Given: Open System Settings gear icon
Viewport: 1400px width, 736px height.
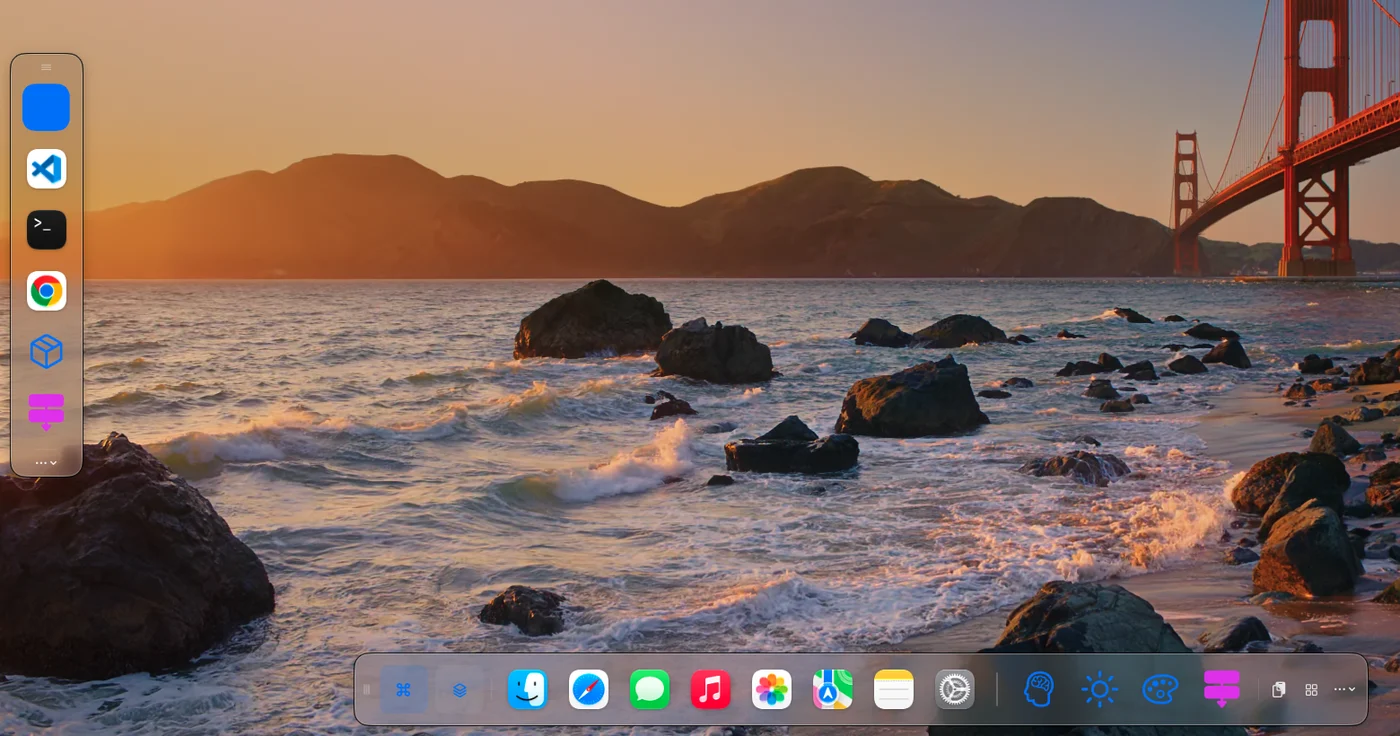Looking at the screenshot, I should pos(954,690).
